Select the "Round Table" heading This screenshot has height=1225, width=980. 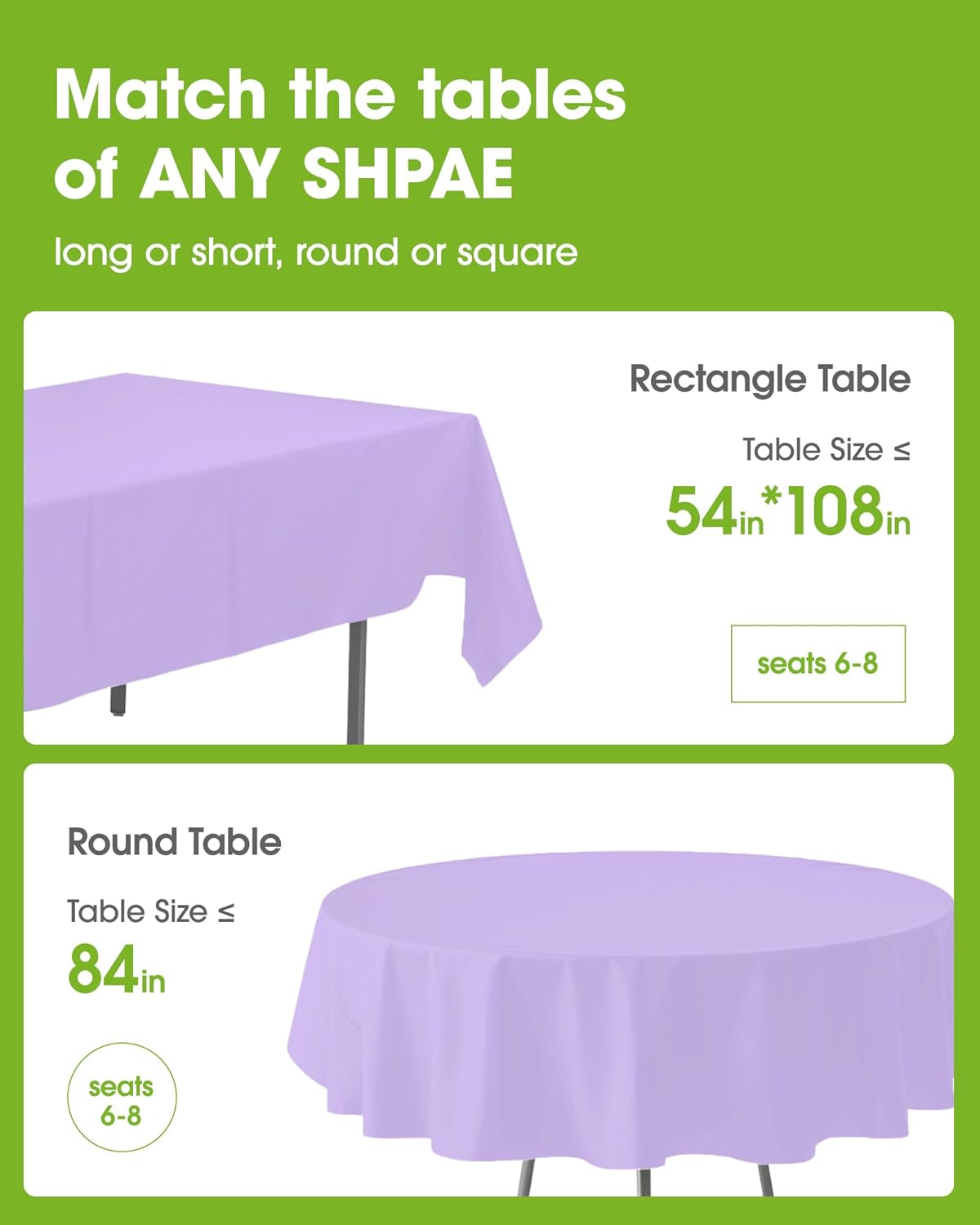point(174,842)
